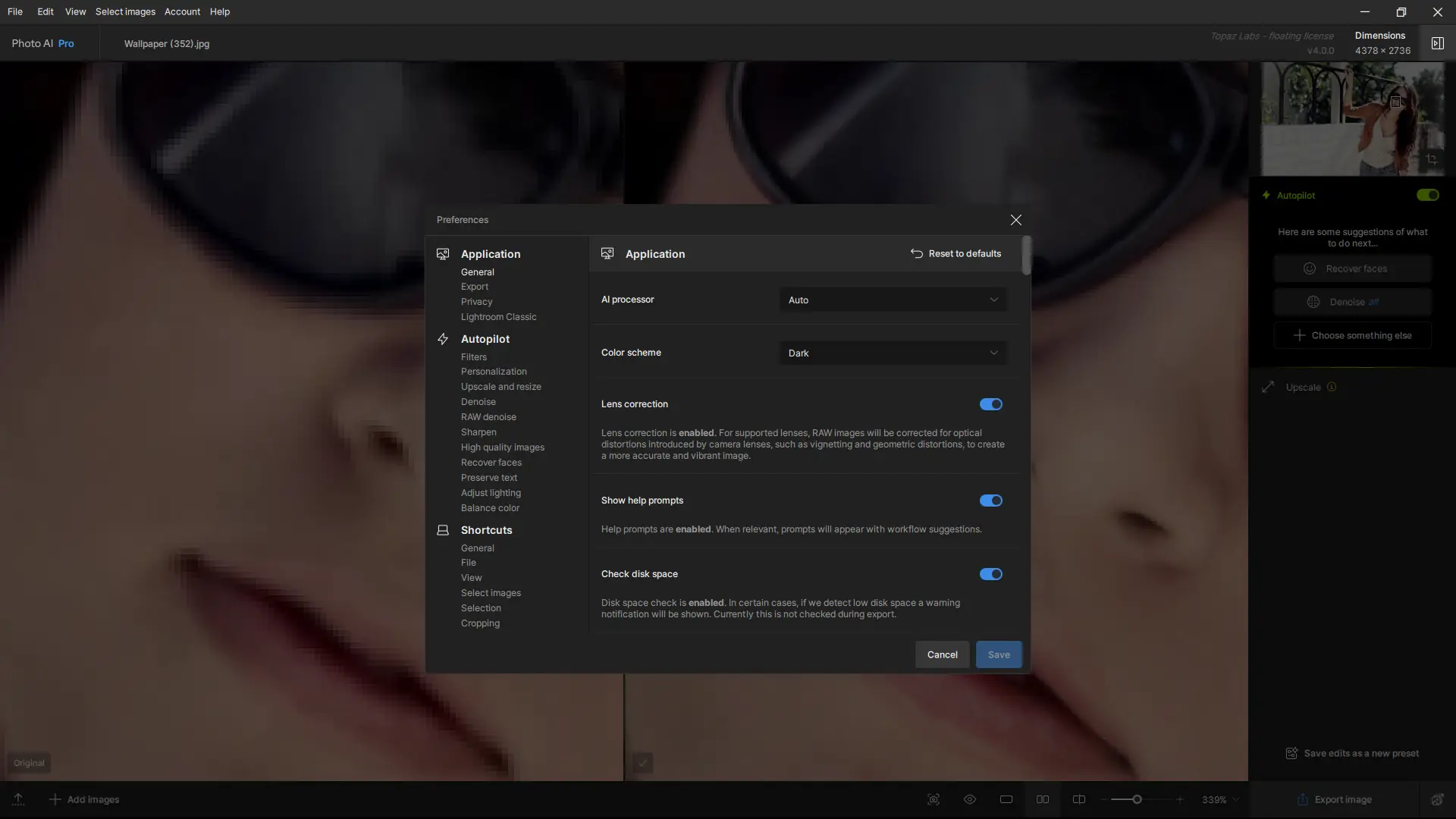Click the Save button

click(998, 654)
